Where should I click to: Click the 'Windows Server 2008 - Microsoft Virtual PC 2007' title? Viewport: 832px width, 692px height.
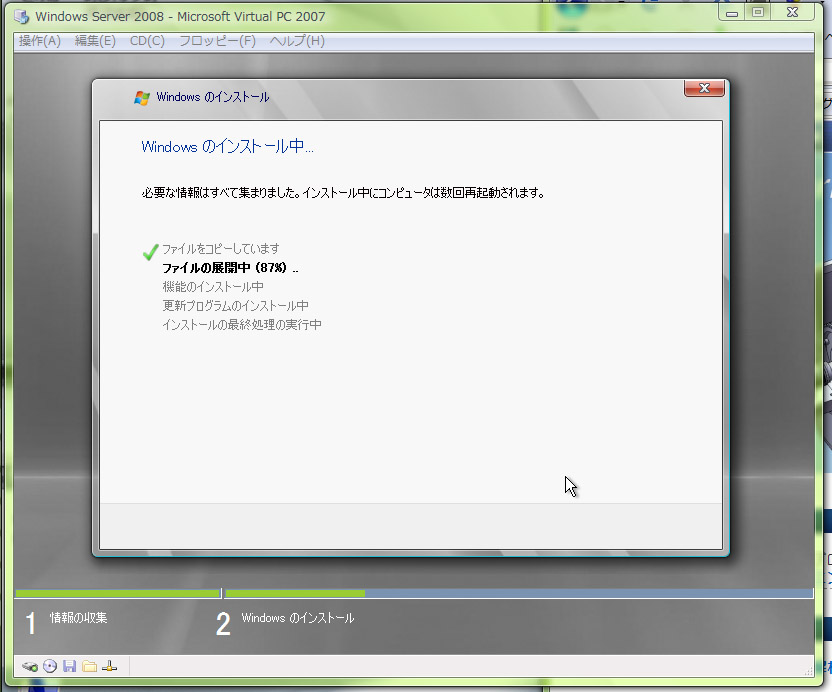(180, 16)
